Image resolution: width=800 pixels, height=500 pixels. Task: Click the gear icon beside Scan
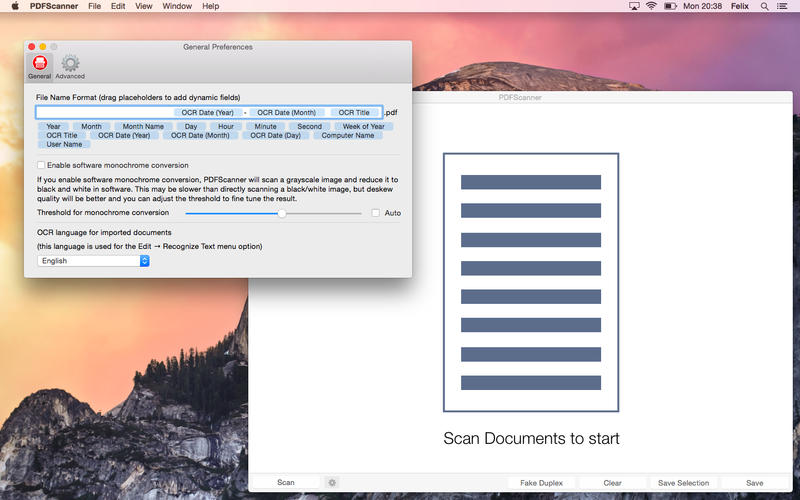click(x=332, y=482)
